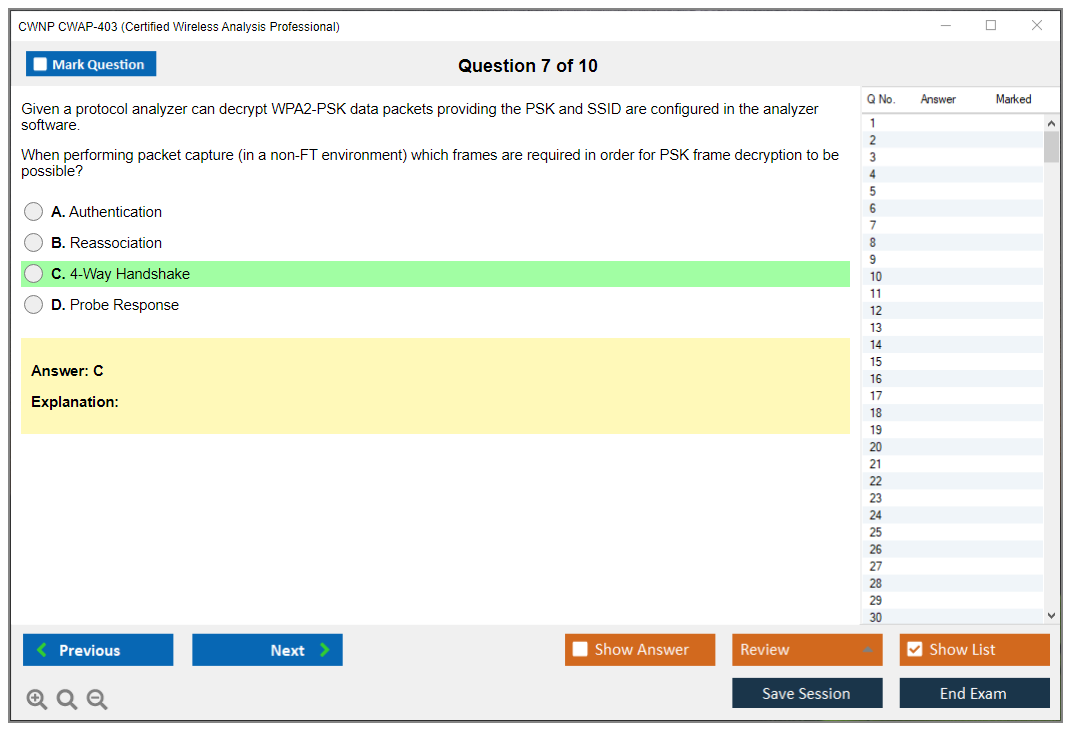Screen dimensions: 1075x735
Task: Minimize the exam window
Action: tap(945, 26)
